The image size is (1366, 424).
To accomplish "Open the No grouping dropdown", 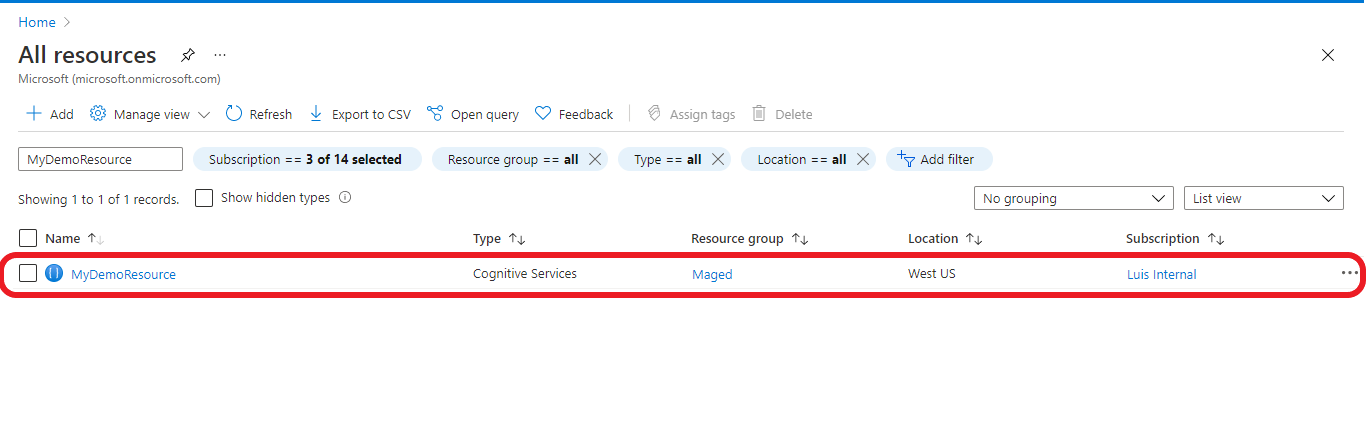I will click(1073, 198).
